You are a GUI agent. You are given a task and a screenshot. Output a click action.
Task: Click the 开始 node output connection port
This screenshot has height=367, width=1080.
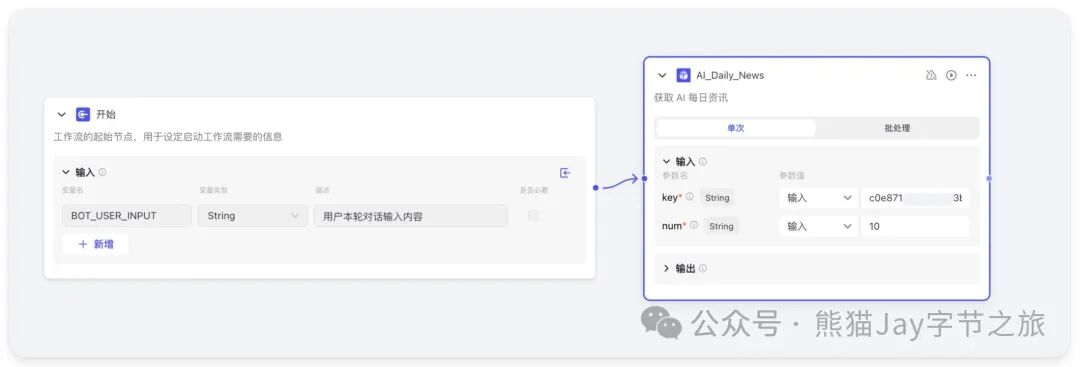(x=595, y=187)
